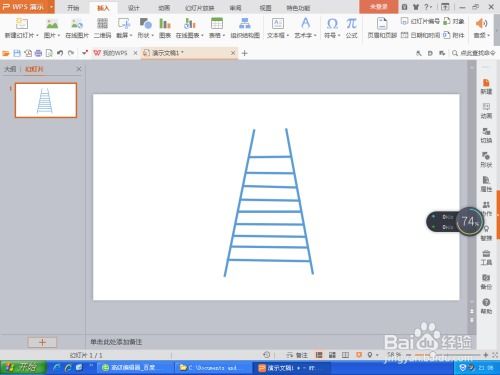Viewport: 500px width, 375px height.
Task: Click the Windows 开始 Start button
Action: [x=23, y=367]
